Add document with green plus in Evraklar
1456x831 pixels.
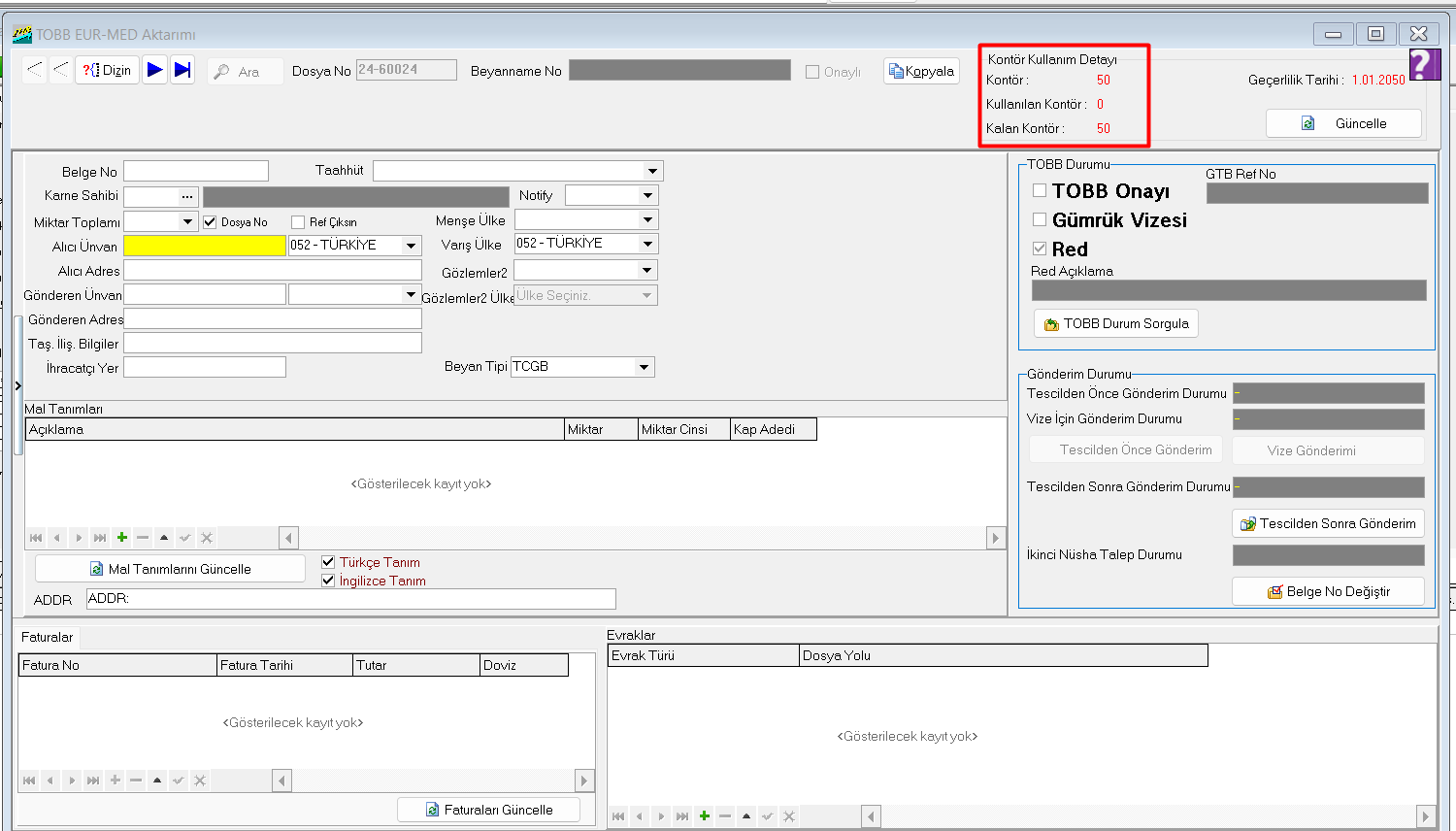(704, 816)
